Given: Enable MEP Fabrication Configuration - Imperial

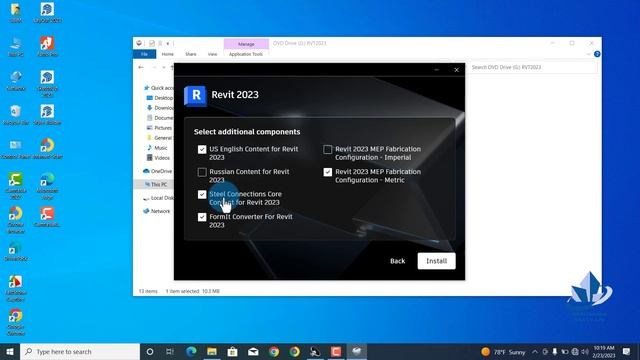Looking at the screenshot, I should 328,149.
